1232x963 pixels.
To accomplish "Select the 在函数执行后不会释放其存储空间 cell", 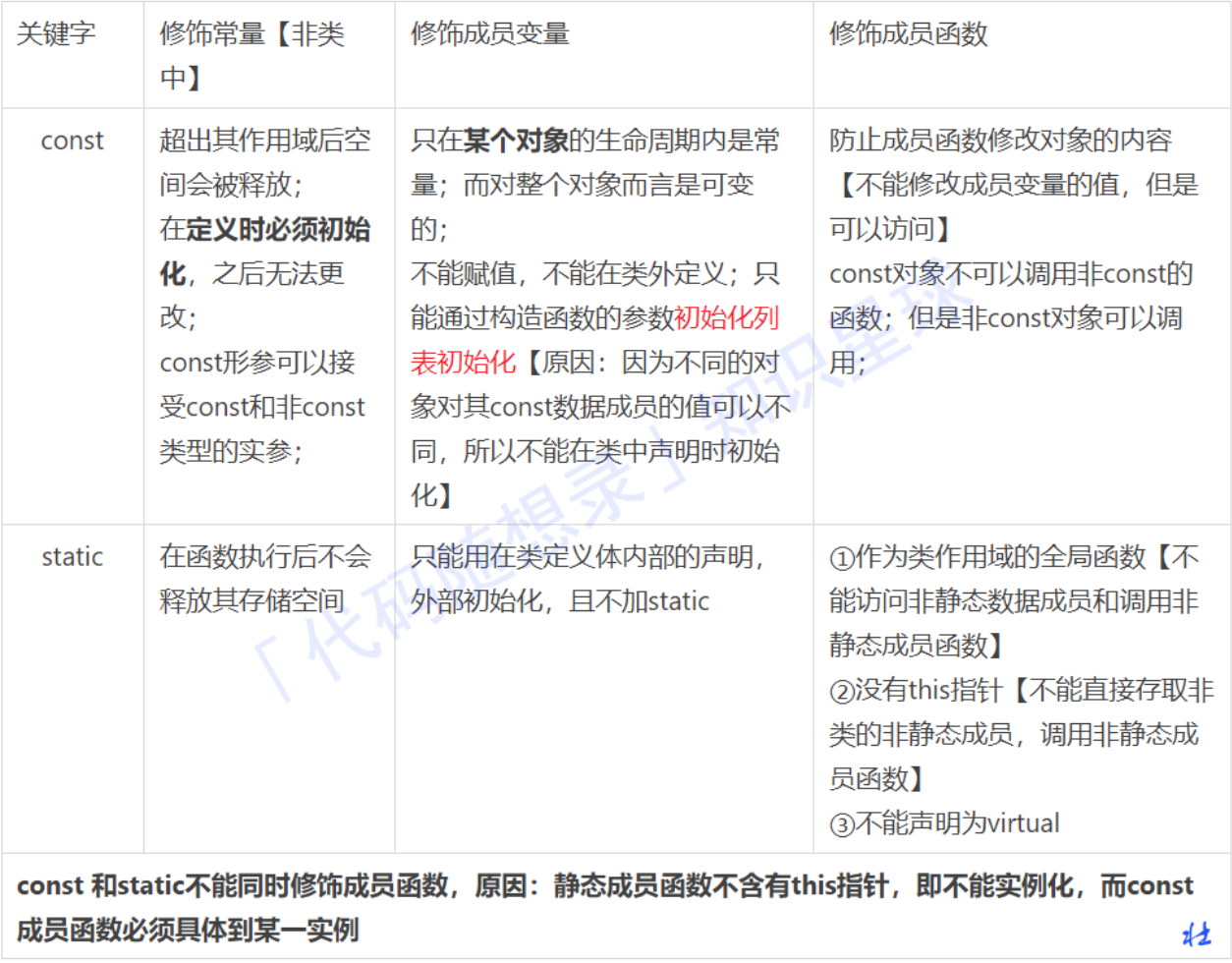I will tap(265, 578).
